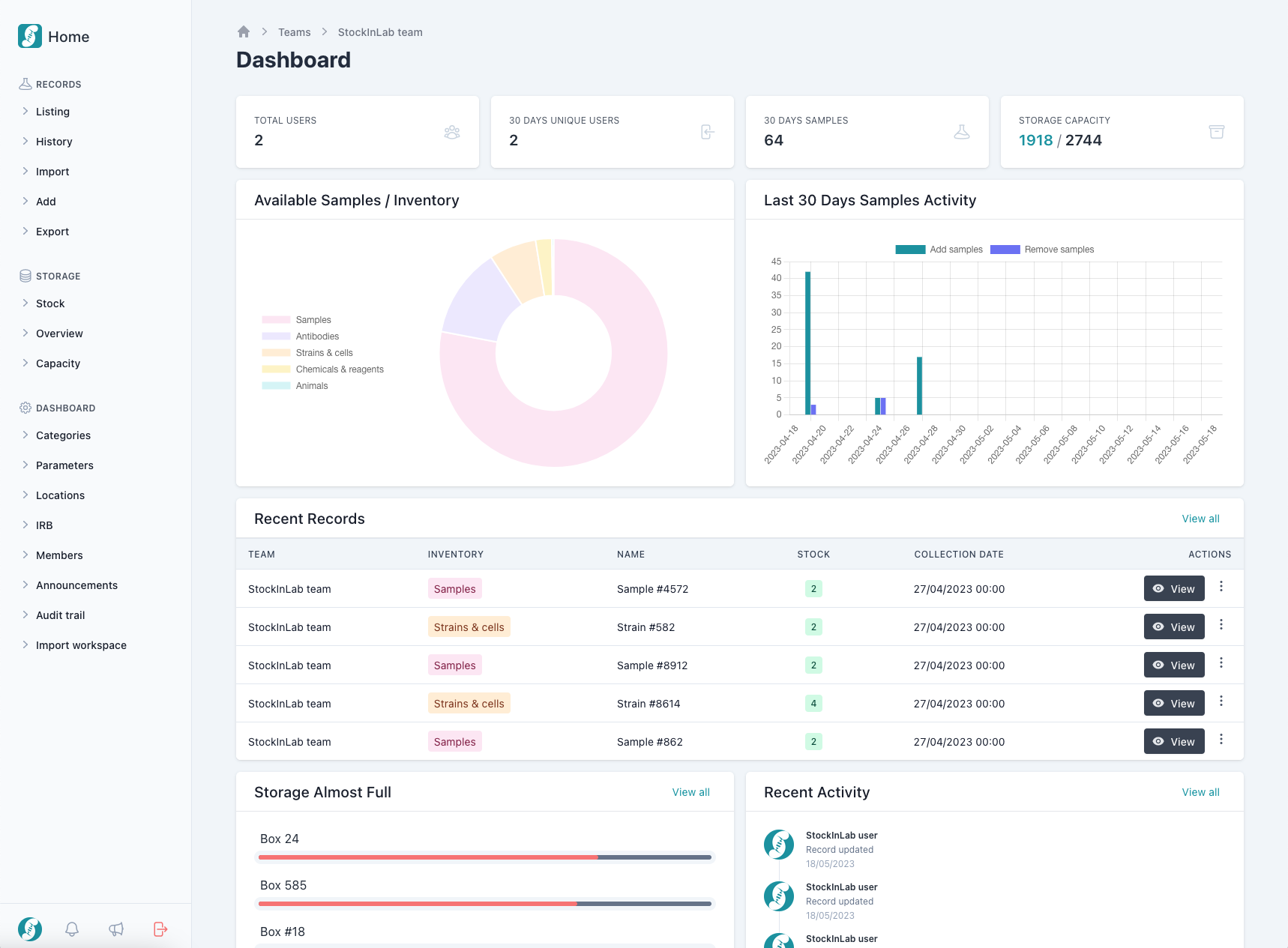This screenshot has height=948, width=1288.
Task: View record Strain #582
Action: pyautogui.click(x=1174, y=627)
